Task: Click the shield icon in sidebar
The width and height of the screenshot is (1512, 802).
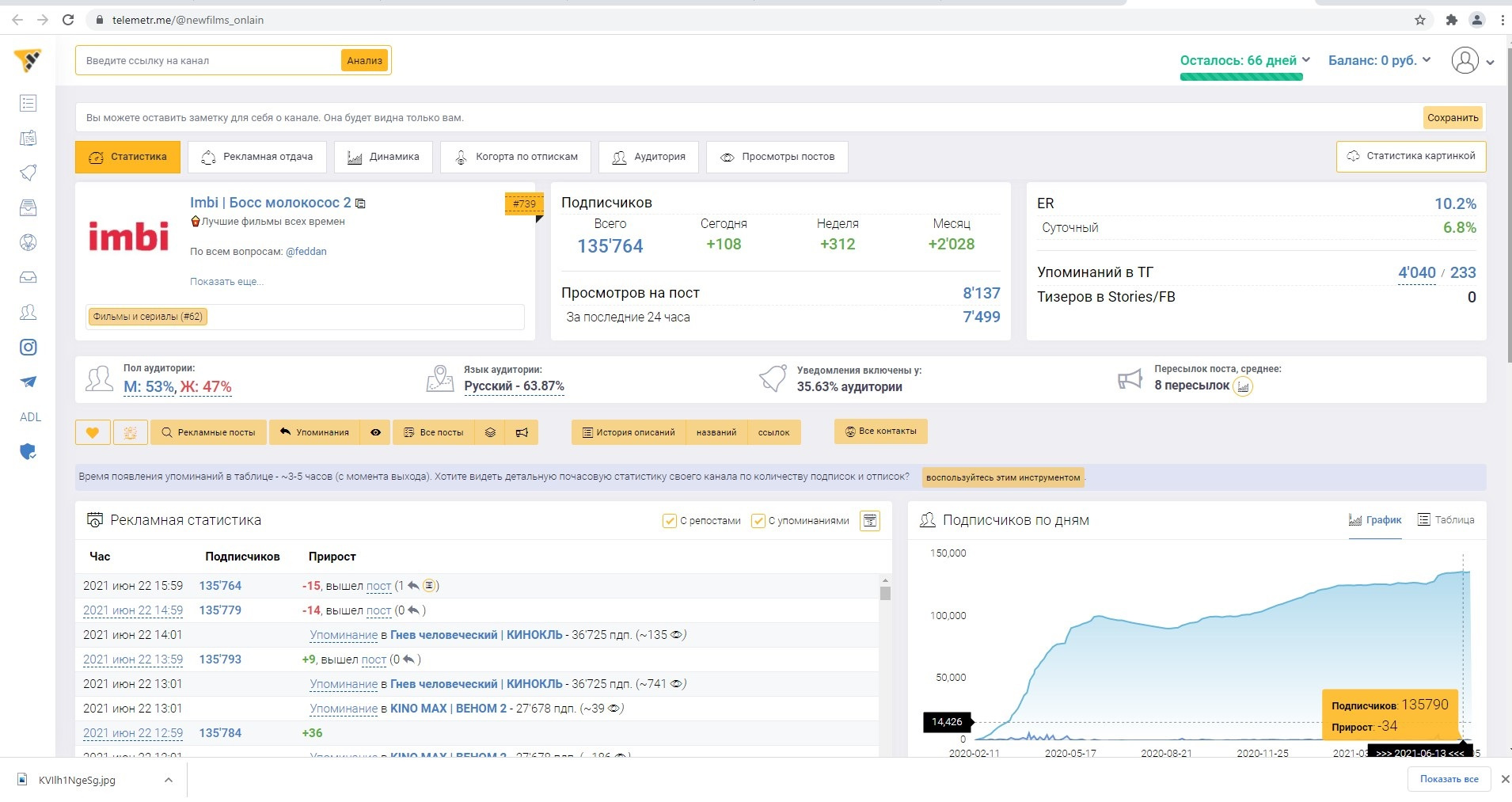Action: [x=28, y=452]
